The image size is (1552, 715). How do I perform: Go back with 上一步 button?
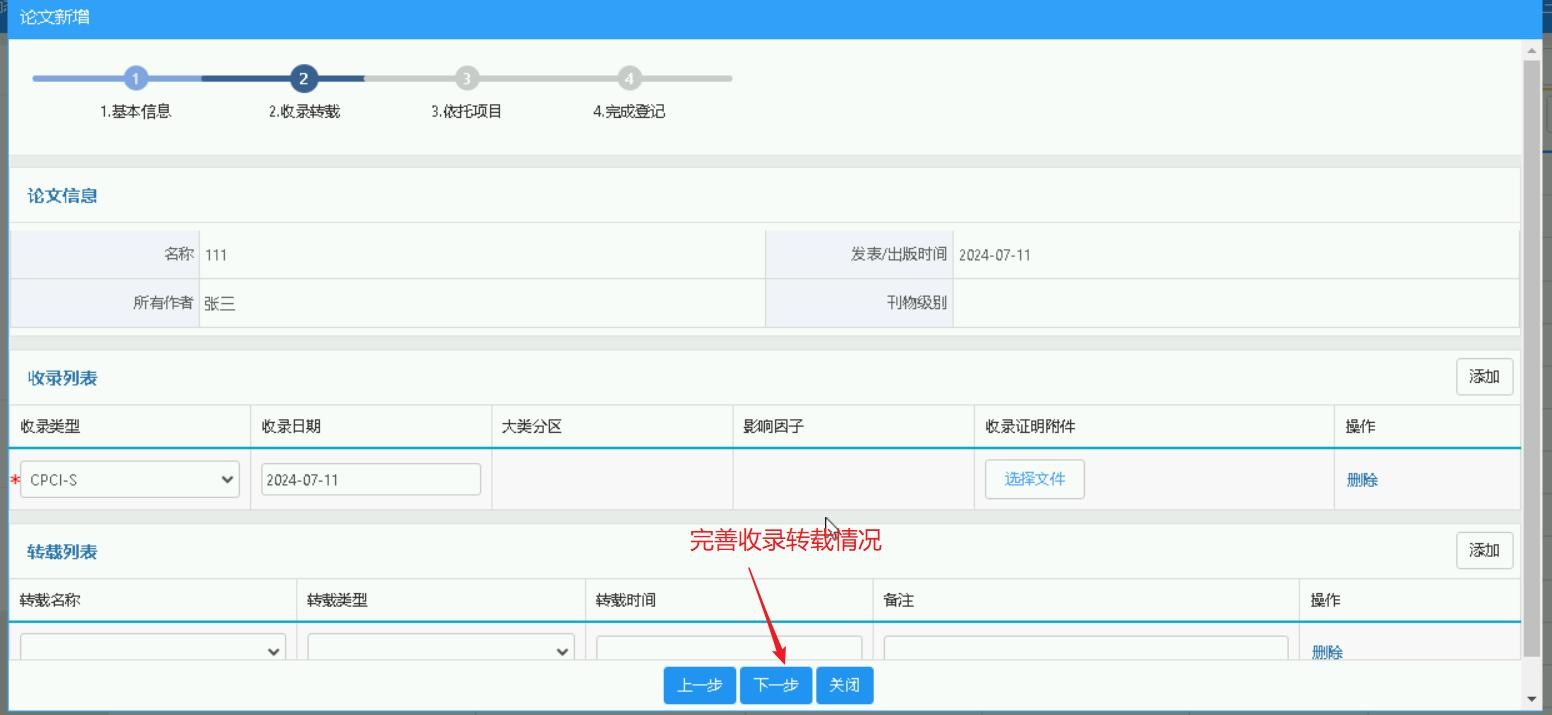(700, 685)
